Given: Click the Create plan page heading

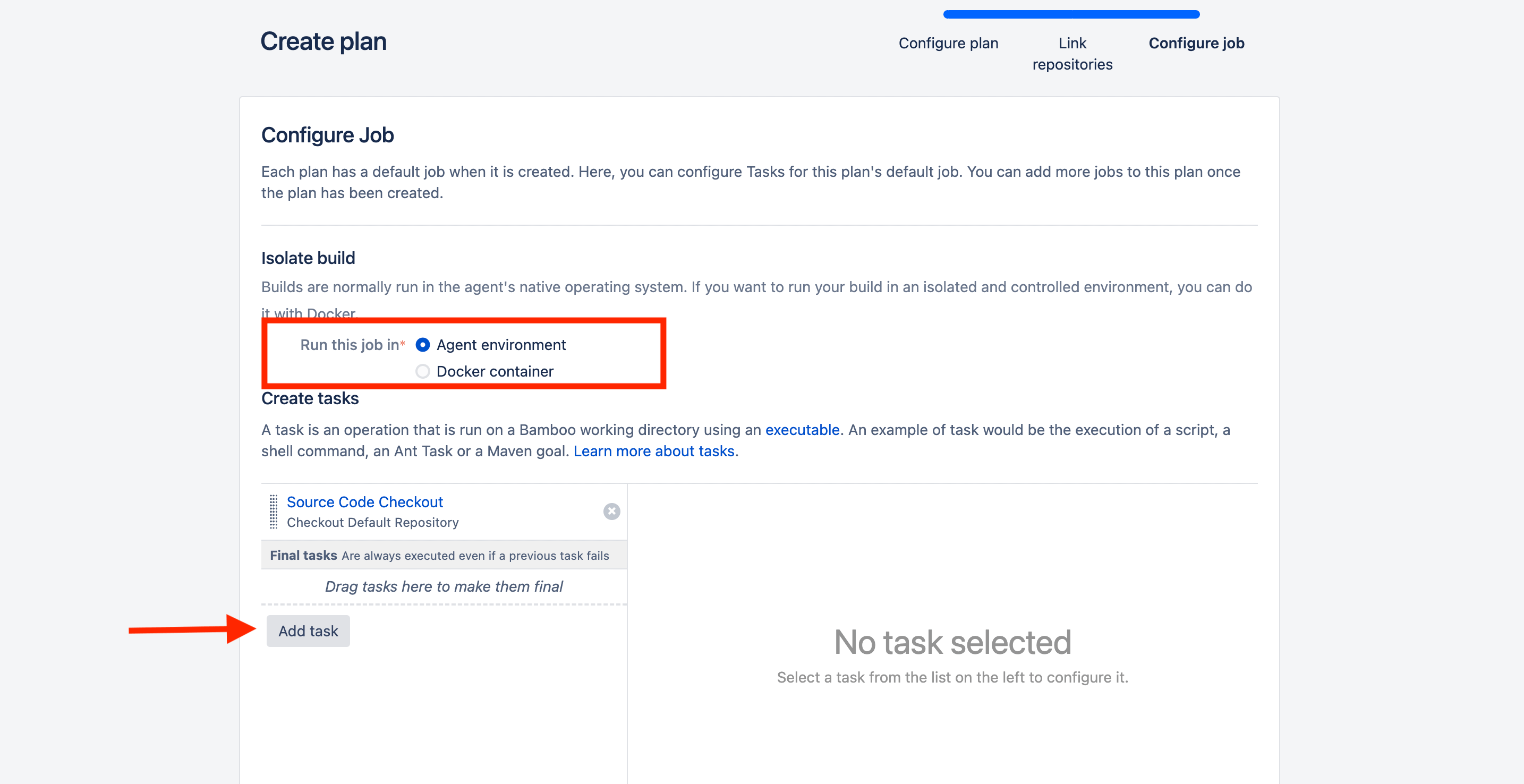Looking at the screenshot, I should pyautogui.click(x=323, y=41).
